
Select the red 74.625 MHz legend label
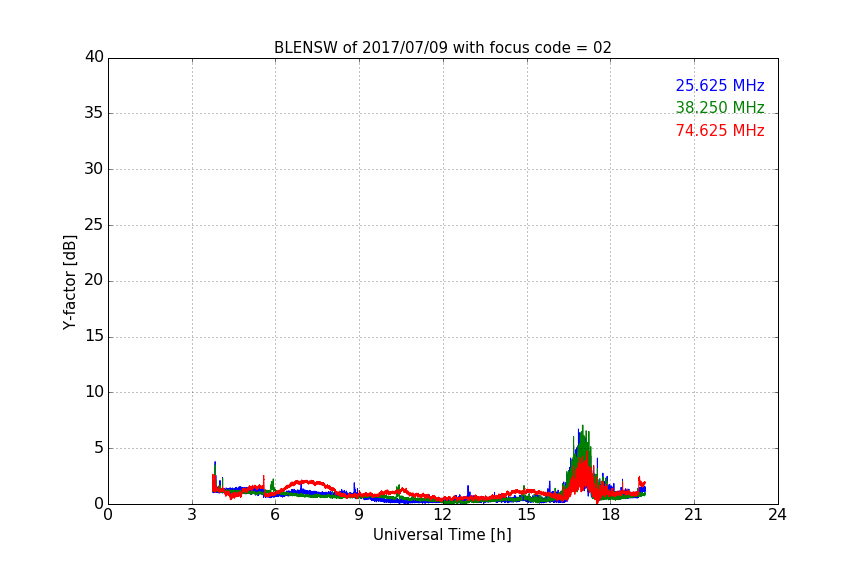(x=720, y=131)
